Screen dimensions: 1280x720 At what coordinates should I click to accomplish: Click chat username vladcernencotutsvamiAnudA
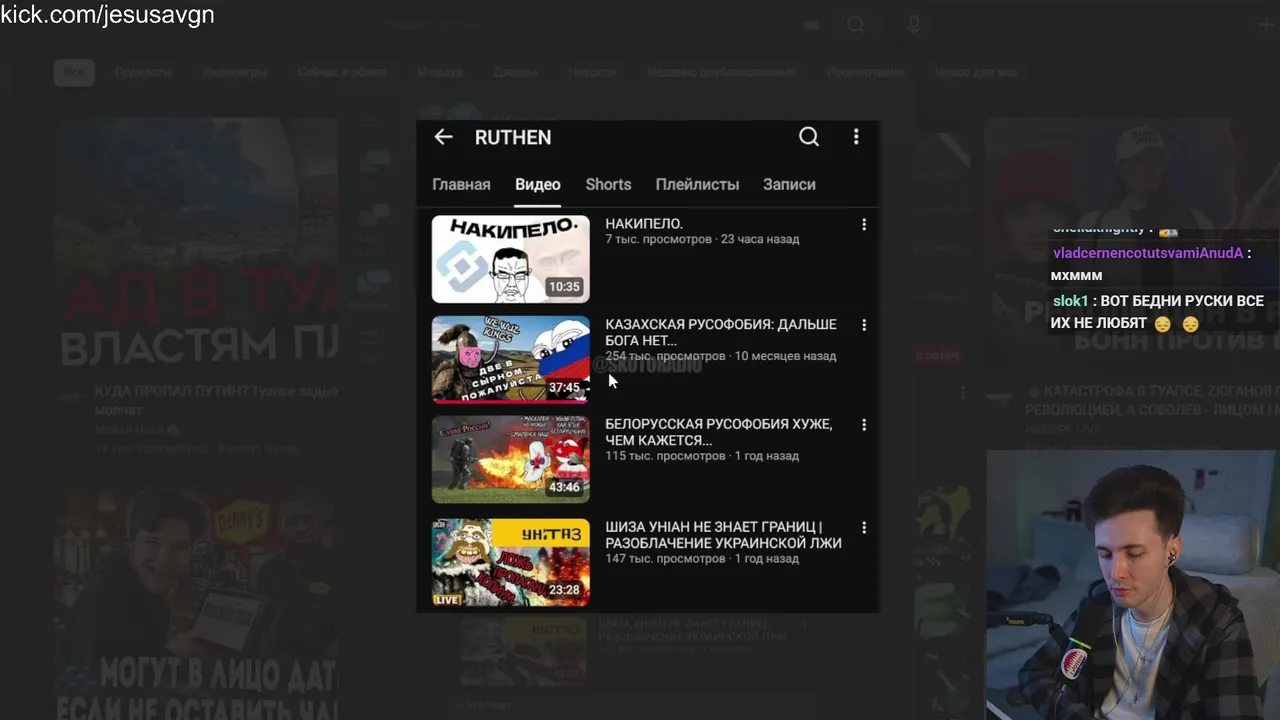point(1148,253)
